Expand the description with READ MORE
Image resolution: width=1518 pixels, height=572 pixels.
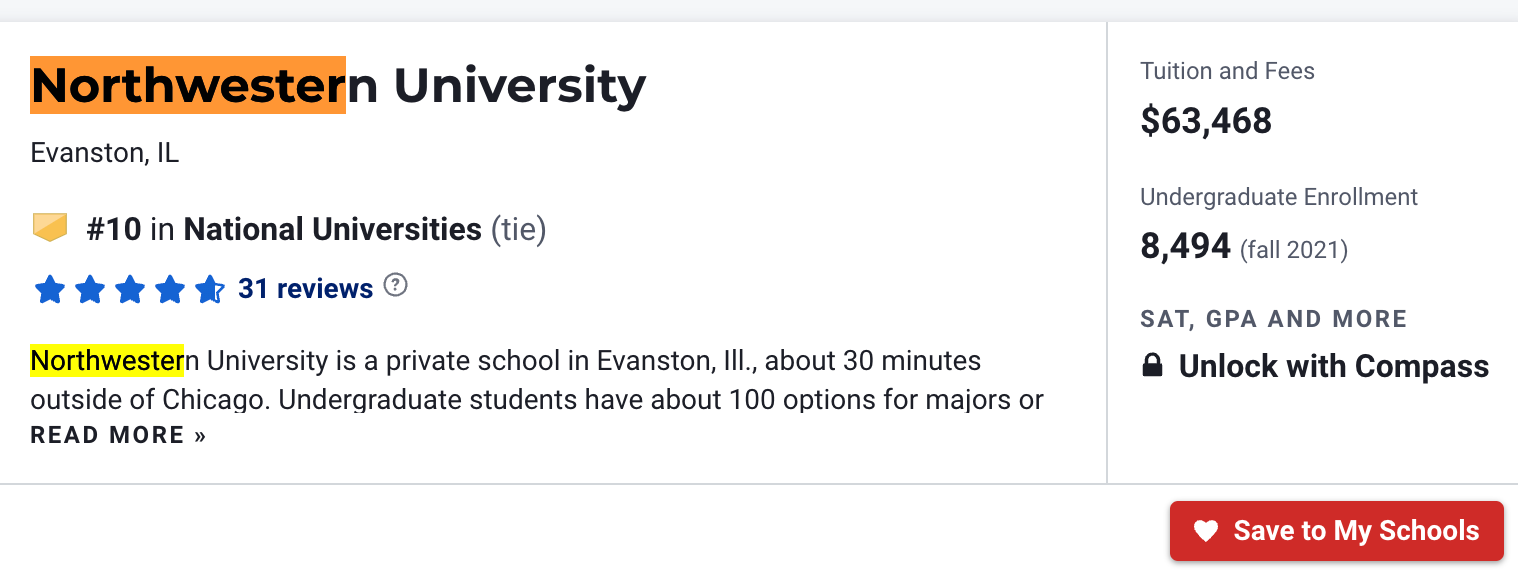click(118, 436)
